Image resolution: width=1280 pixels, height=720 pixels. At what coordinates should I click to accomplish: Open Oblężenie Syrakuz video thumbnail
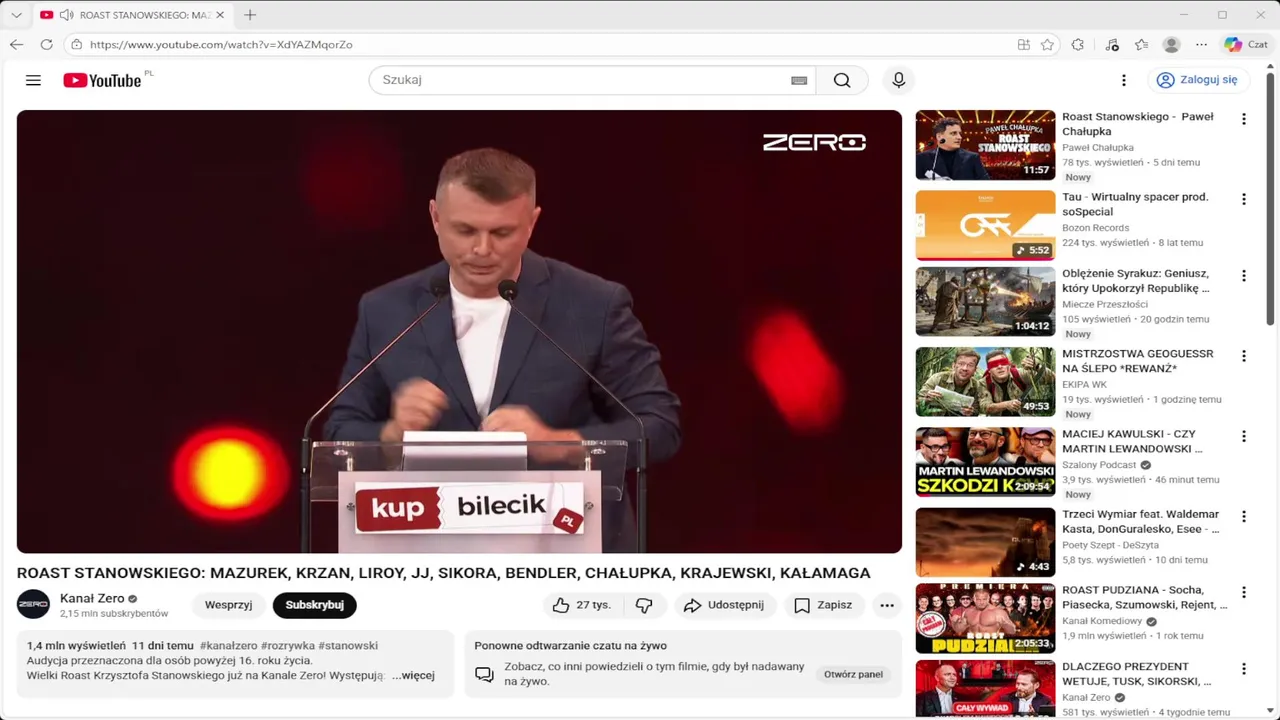tap(985, 301)
